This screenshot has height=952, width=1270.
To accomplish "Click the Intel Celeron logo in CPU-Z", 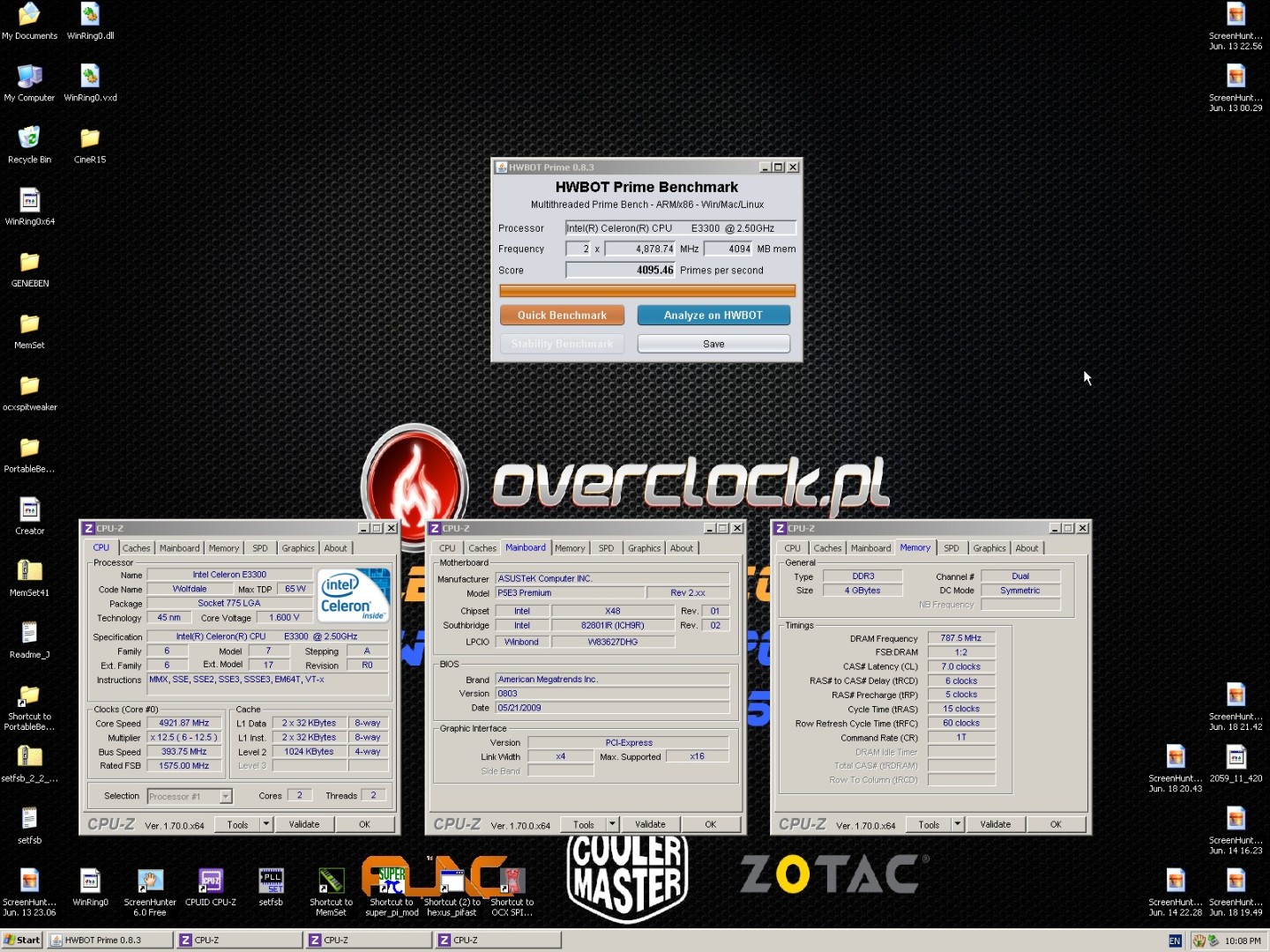I will (354, 596).
